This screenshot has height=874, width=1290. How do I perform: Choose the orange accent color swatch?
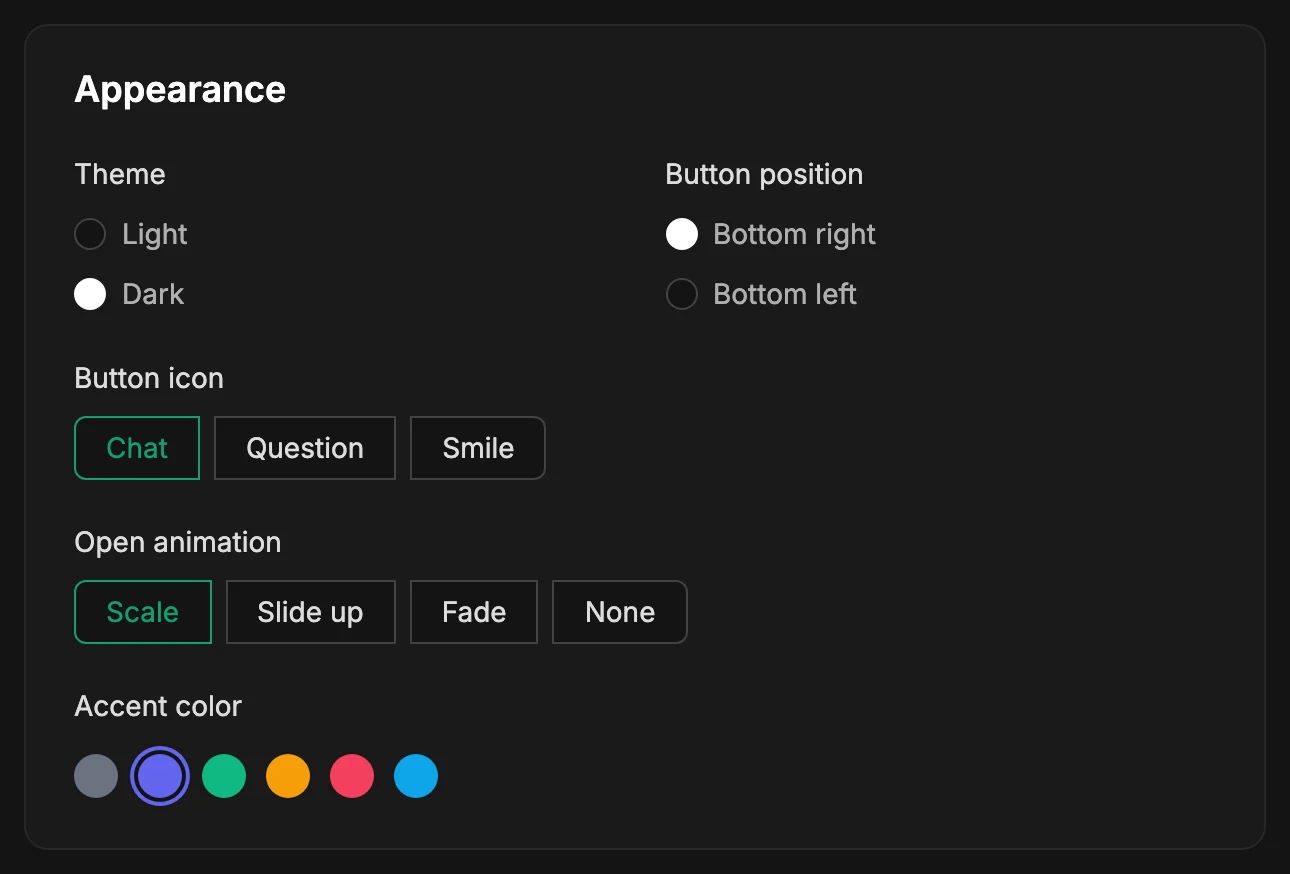tap(288, 776)
